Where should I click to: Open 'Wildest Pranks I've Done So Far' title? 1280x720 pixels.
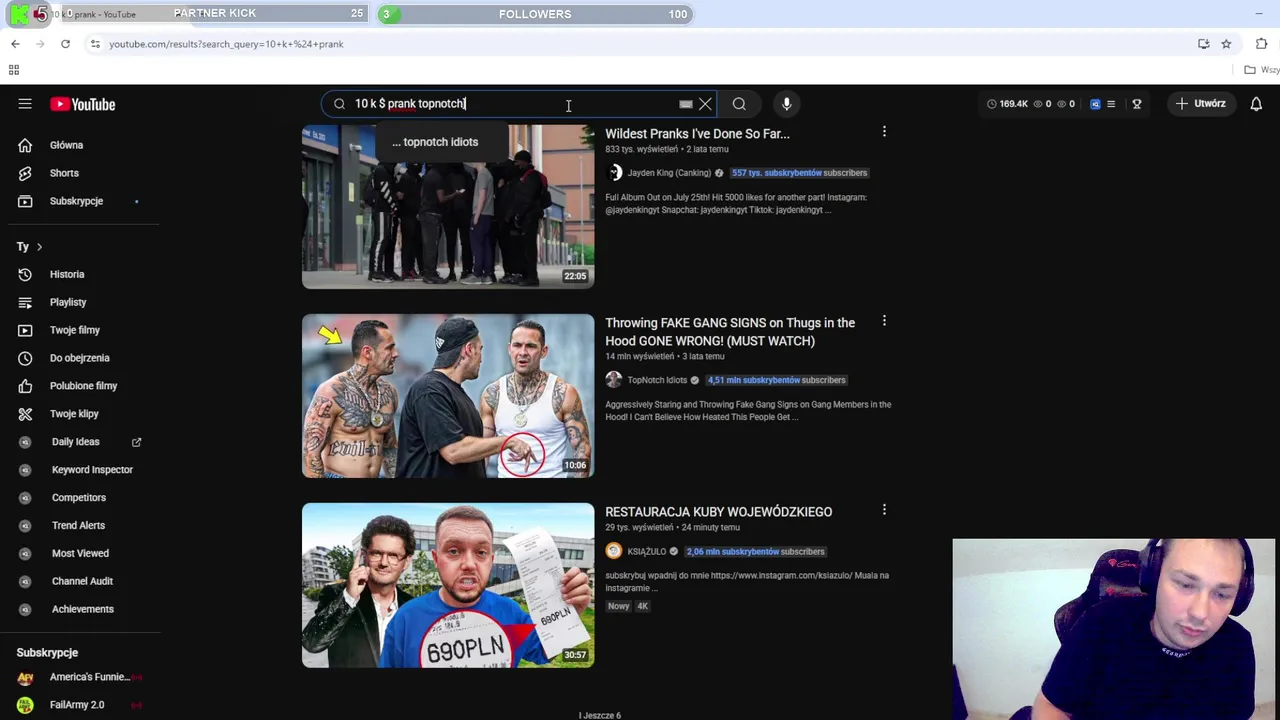[x=697, y=134]
